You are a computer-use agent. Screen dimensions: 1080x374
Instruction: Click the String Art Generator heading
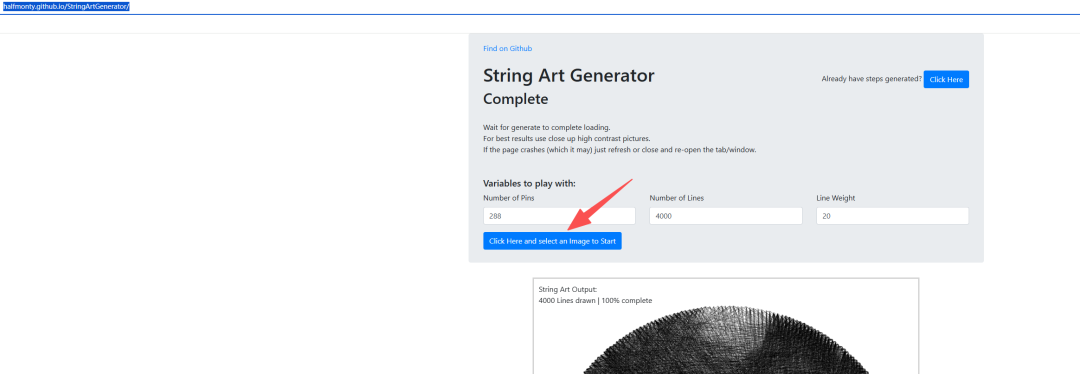[568, 75]
